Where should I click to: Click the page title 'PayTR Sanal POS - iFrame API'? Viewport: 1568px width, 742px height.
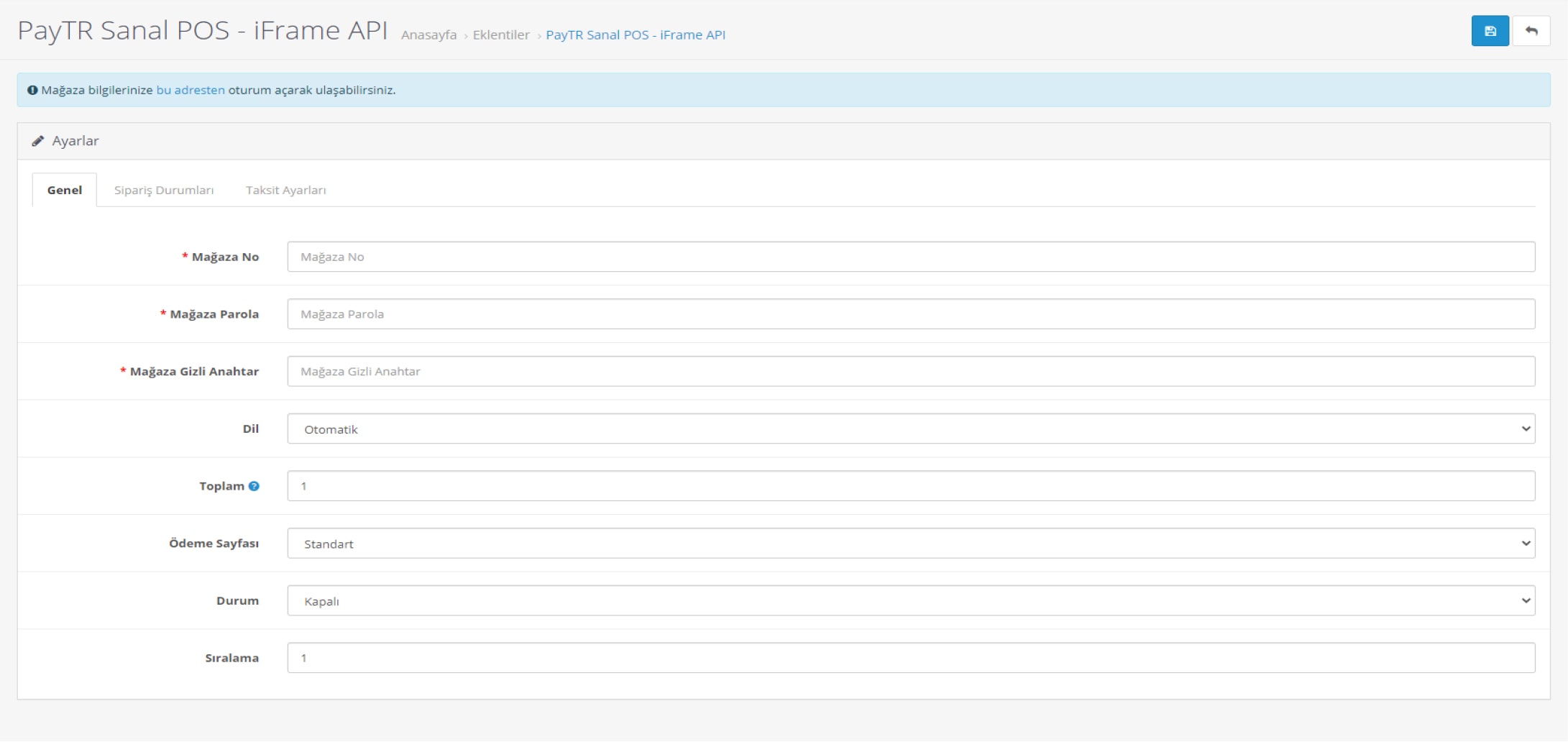point(203,31)
